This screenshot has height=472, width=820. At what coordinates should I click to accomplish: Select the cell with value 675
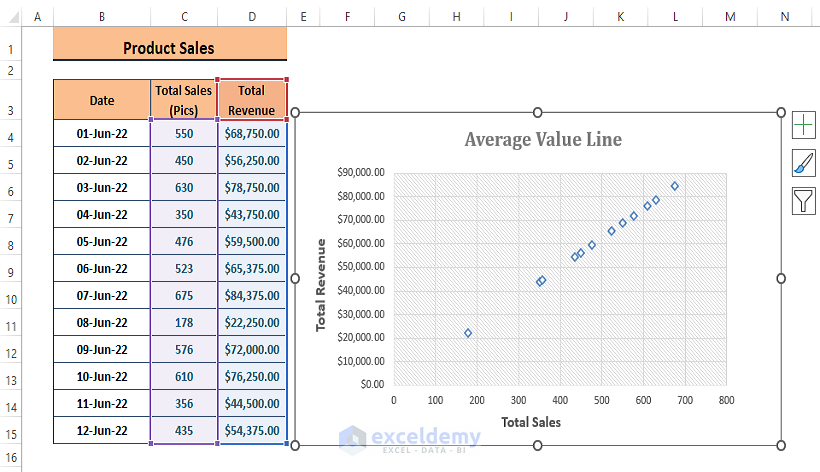coord(184,295)
